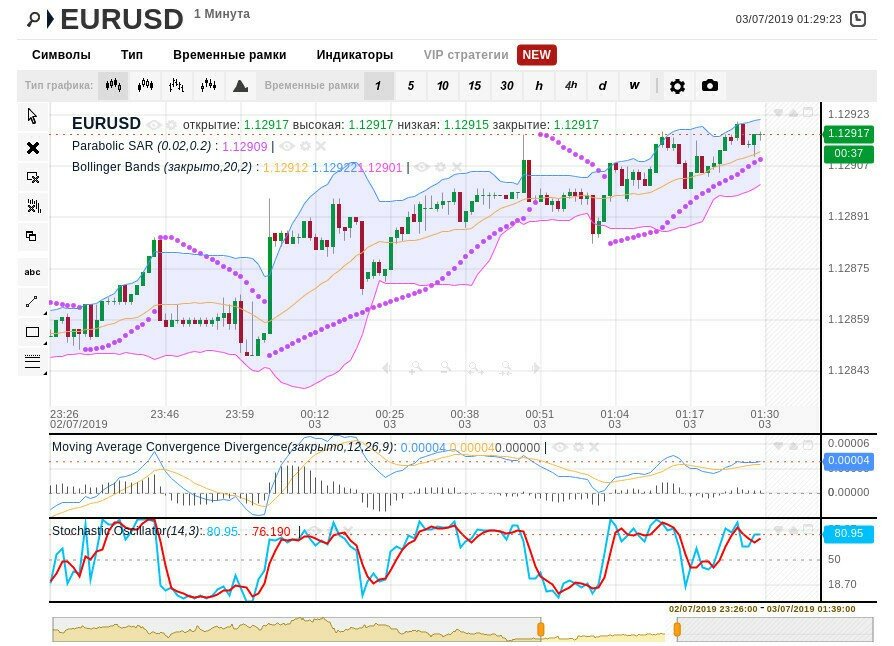Remove Parabolic SAR indicator with its X
This screenshot has width=894, height=646.
coord(320,146)
